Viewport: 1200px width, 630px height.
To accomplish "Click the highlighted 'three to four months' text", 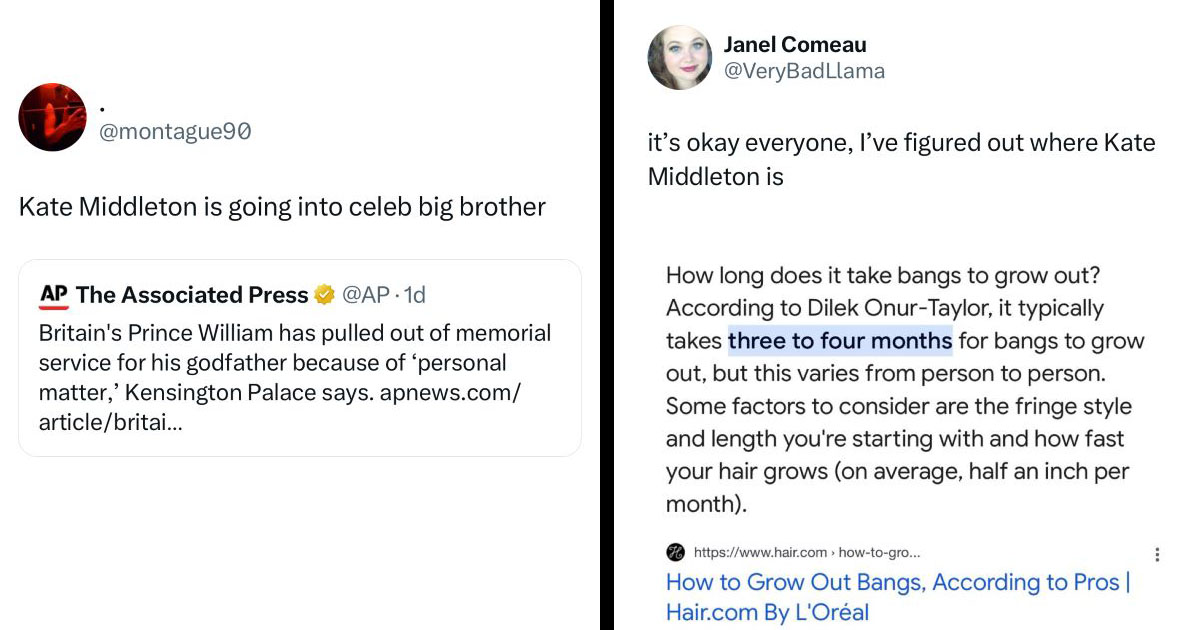I will [x=840, y=341].
